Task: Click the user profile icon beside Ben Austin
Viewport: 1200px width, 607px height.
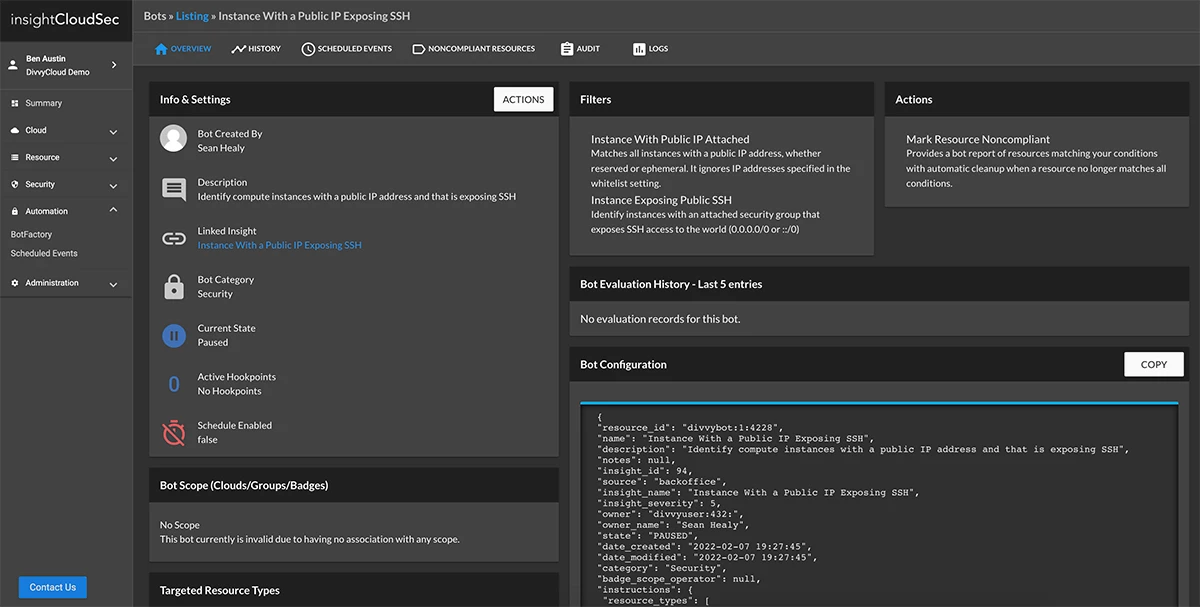Action: [x=13, y=65]
